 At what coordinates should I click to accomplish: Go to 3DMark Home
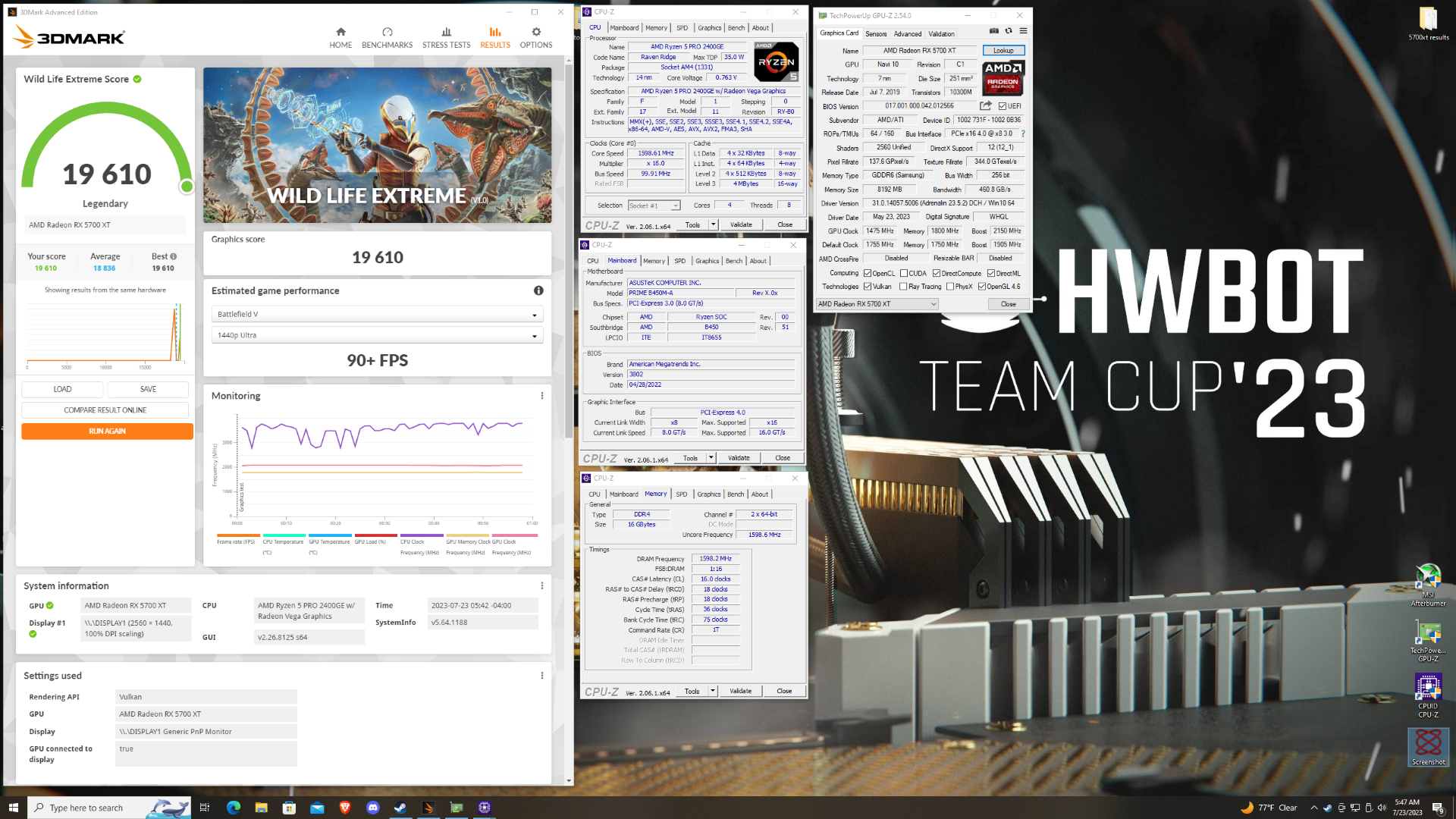point(340,38)
